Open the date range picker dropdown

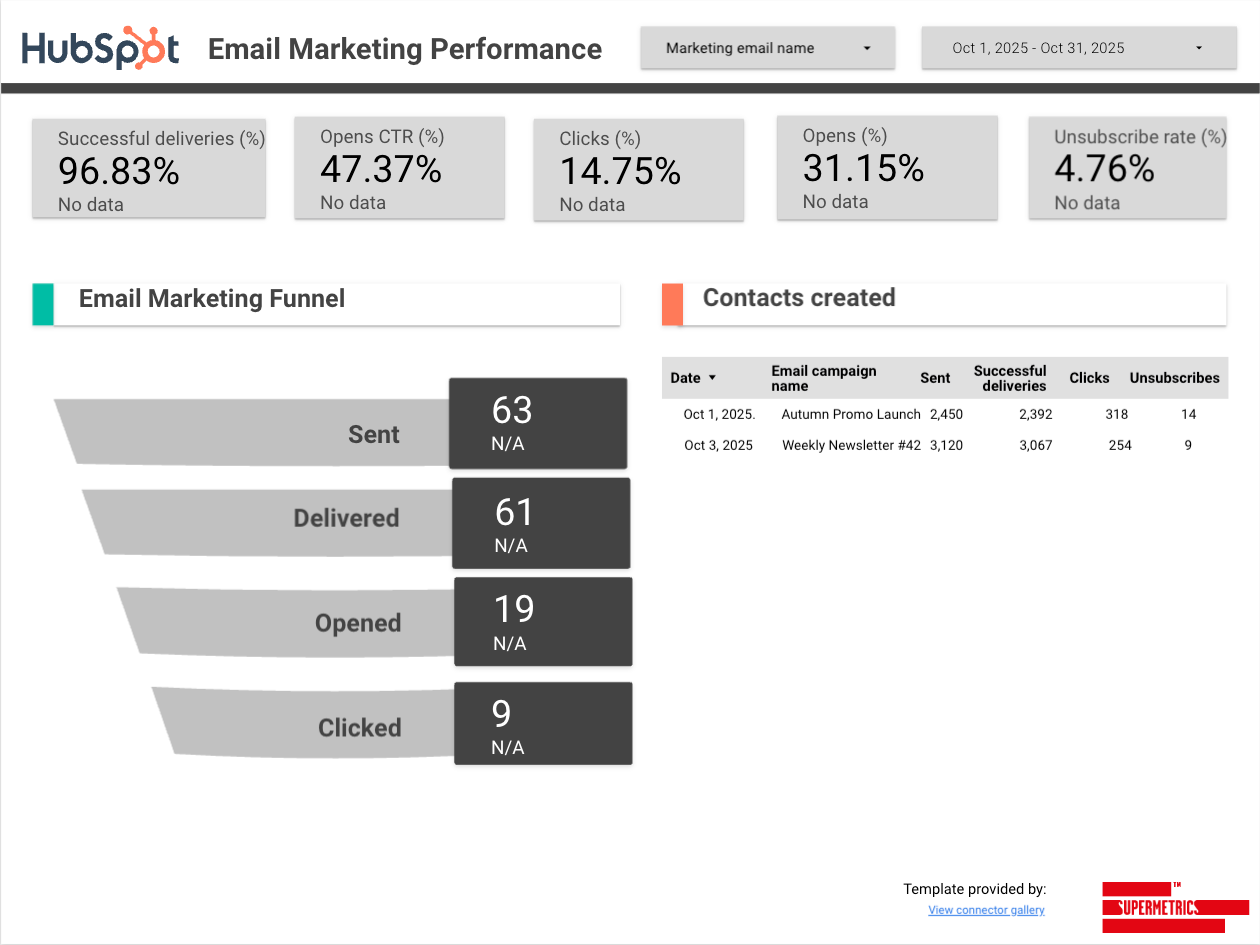pos(1075,48)
